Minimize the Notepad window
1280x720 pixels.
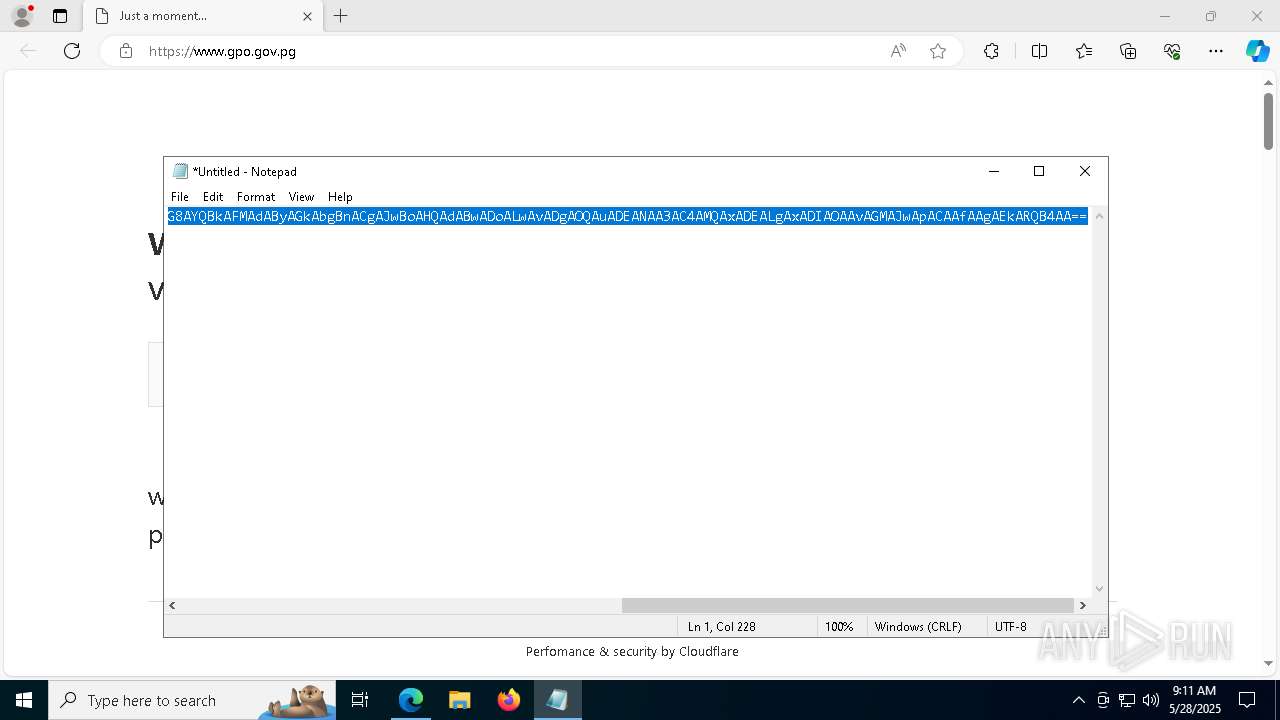point(993,171)
